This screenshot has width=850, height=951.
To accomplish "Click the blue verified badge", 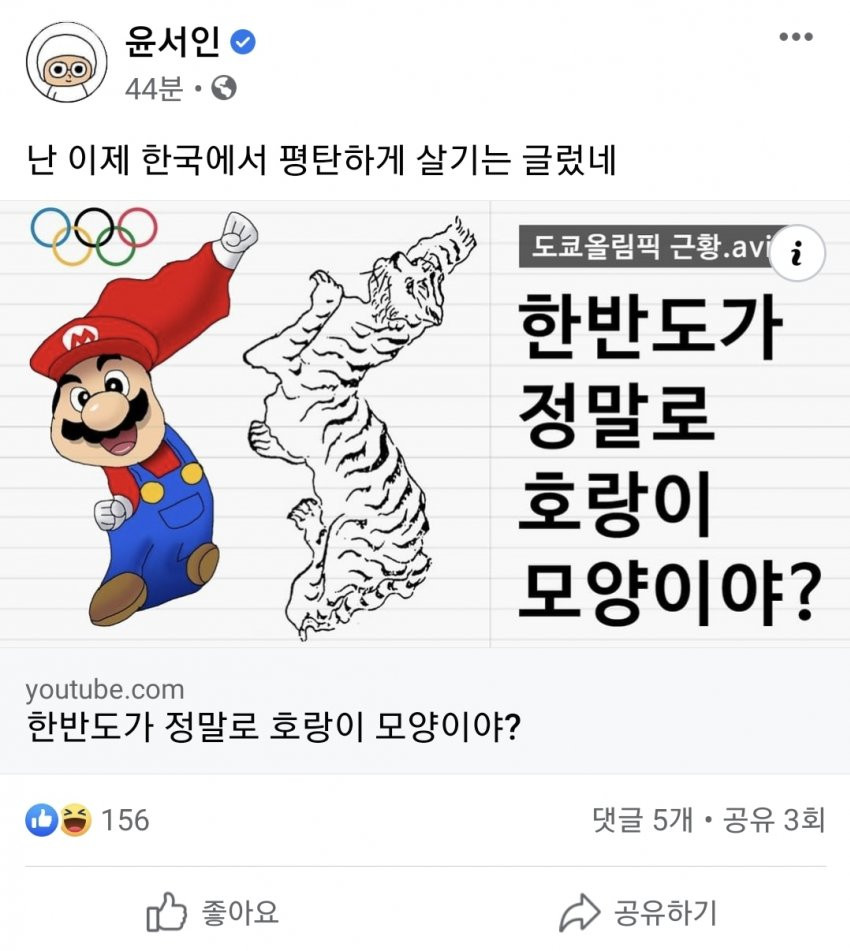I will 243,42.
